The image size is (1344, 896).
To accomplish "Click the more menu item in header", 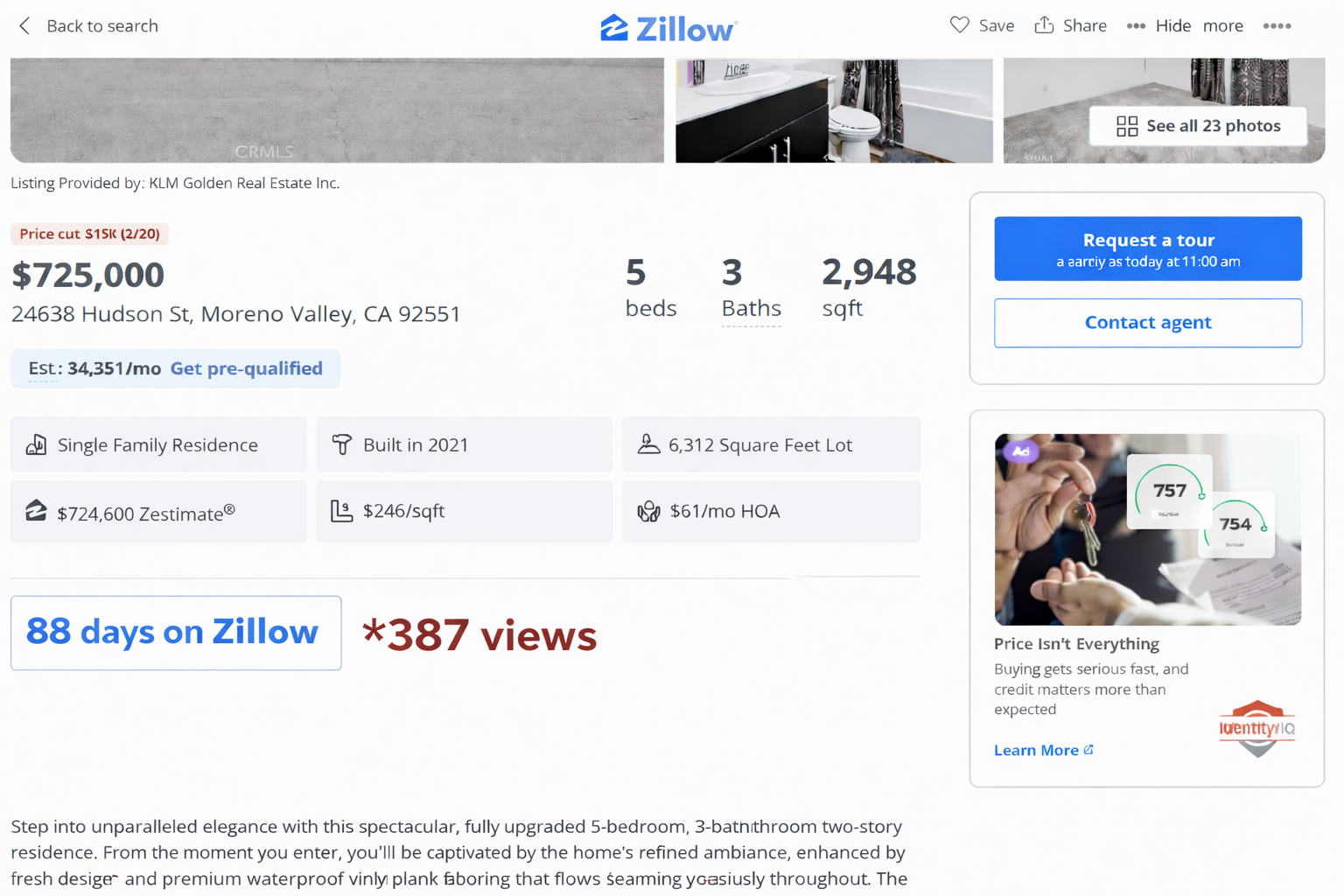I will point(1223,26).
